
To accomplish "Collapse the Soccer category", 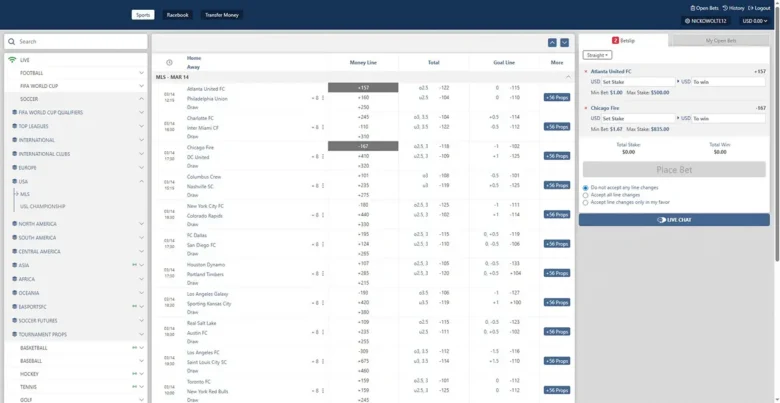I will pyautogui.click(x=141, y=99).
